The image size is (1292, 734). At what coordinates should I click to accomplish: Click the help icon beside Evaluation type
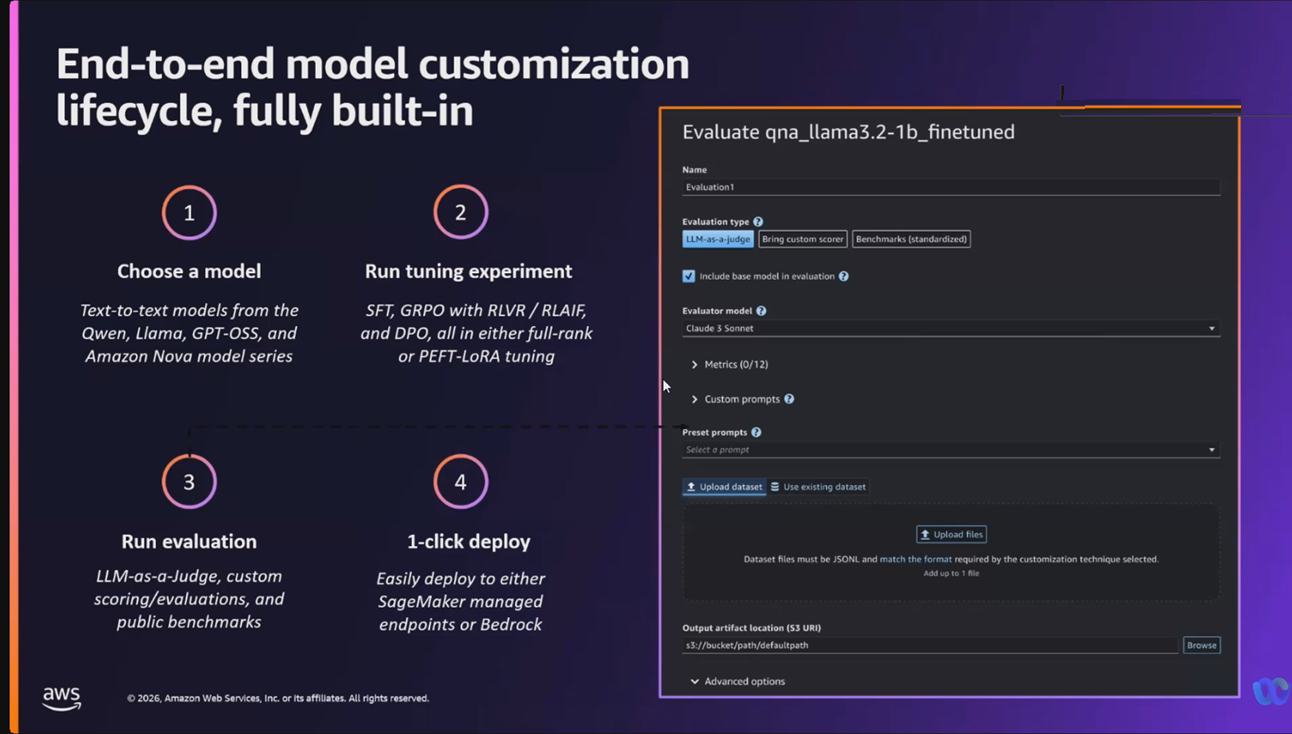pyautogui.click(x=758, y=222)
